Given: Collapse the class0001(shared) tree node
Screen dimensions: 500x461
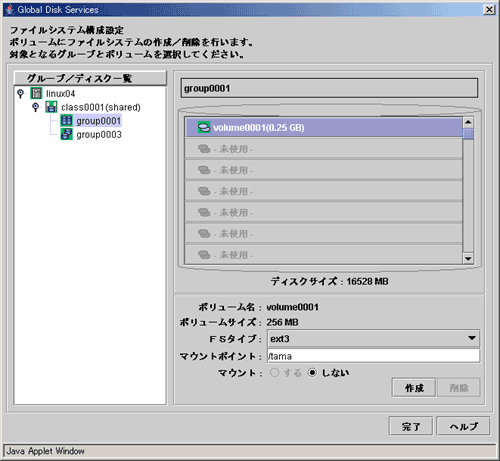Looking at the screenshot, I should click(35, 107).
